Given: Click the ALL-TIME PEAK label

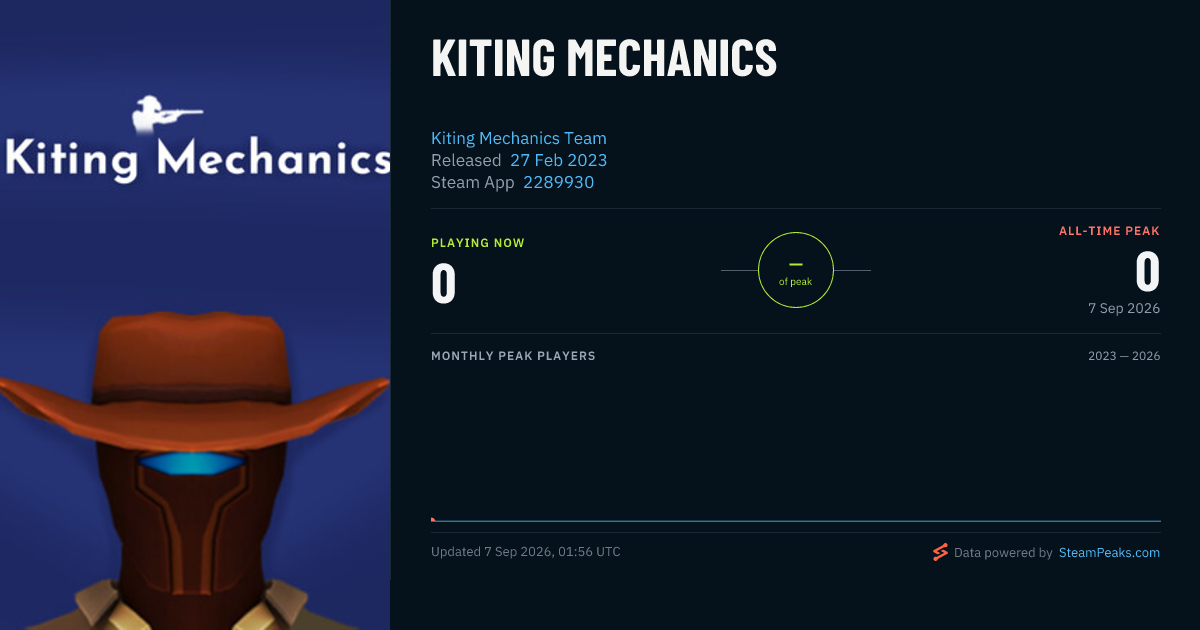Looking at the screenshot, I should coord(1109,231).
